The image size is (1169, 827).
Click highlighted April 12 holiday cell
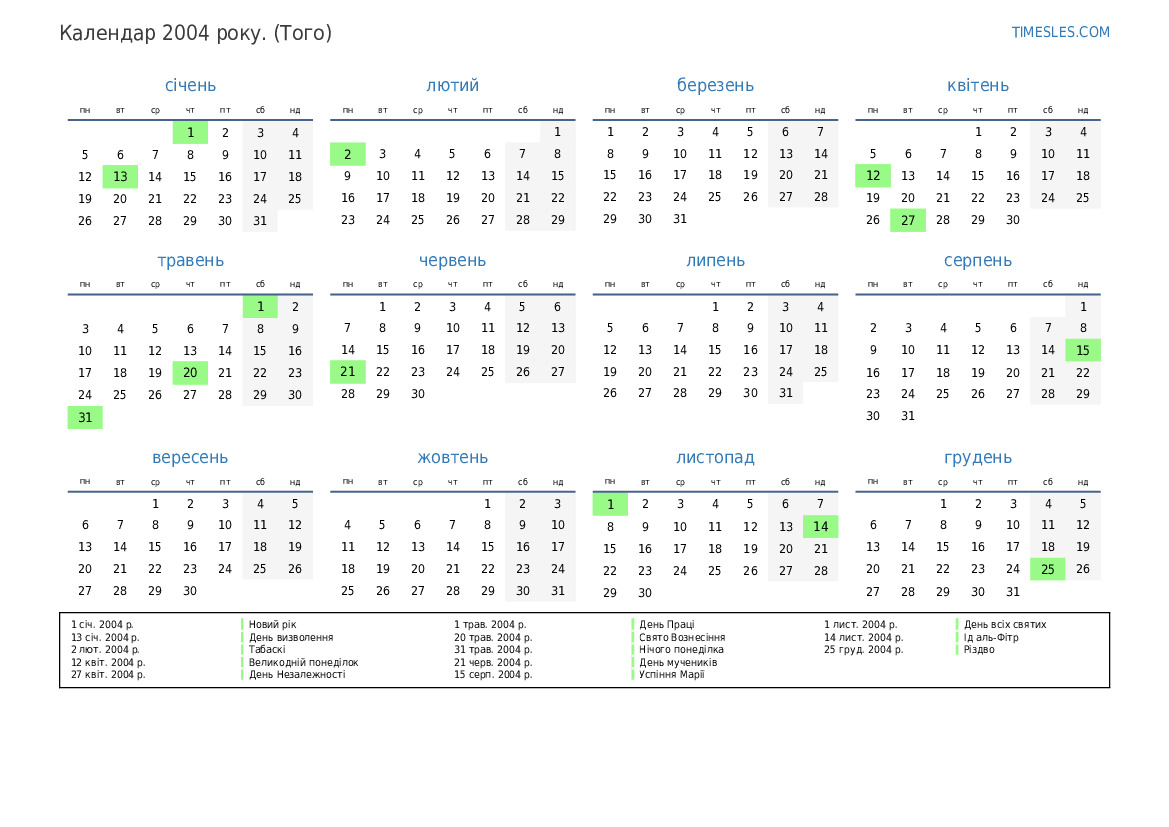(x=873, y=176)
